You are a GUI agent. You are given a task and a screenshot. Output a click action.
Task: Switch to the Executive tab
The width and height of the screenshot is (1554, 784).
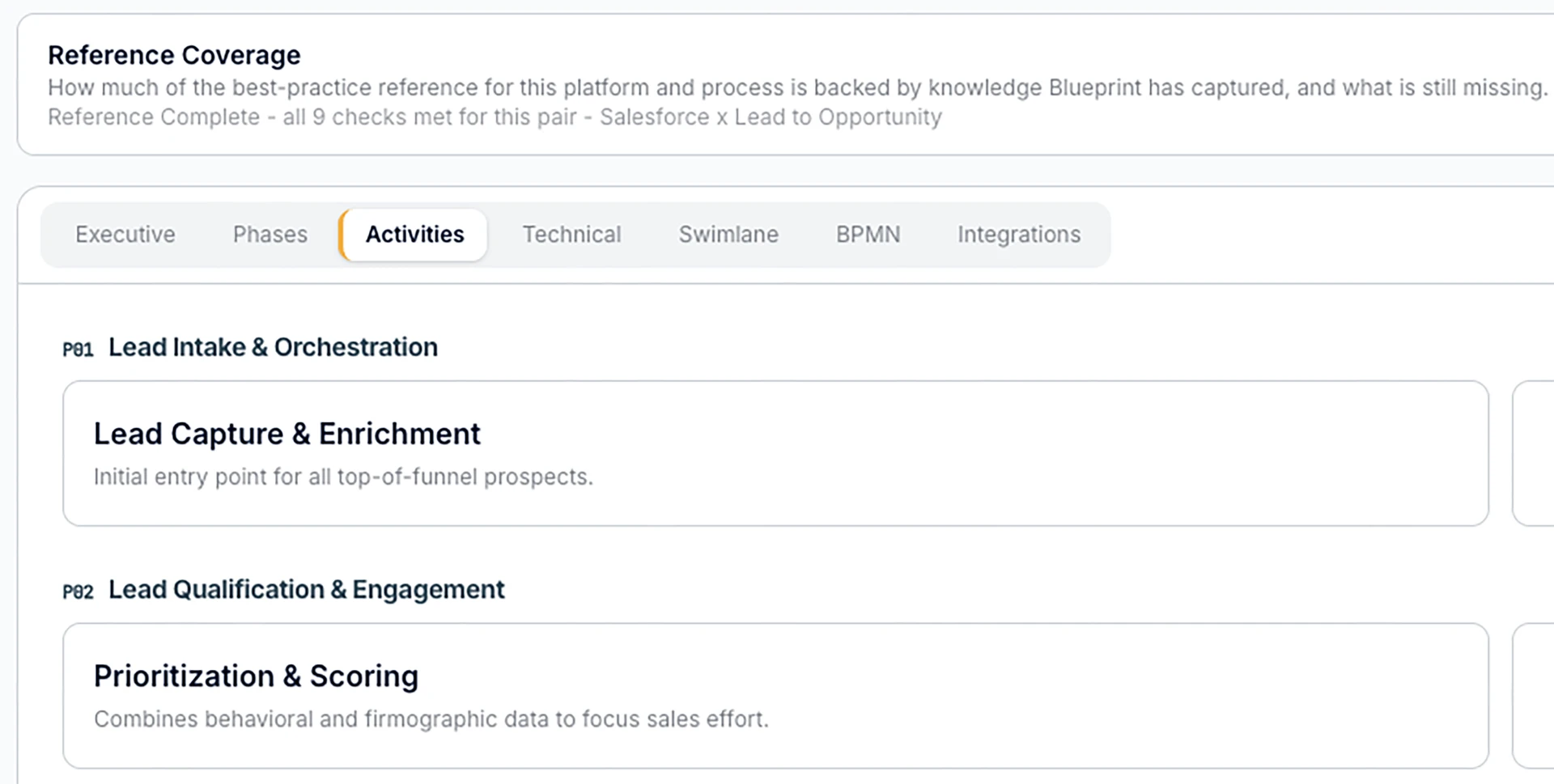click(125, 235)
